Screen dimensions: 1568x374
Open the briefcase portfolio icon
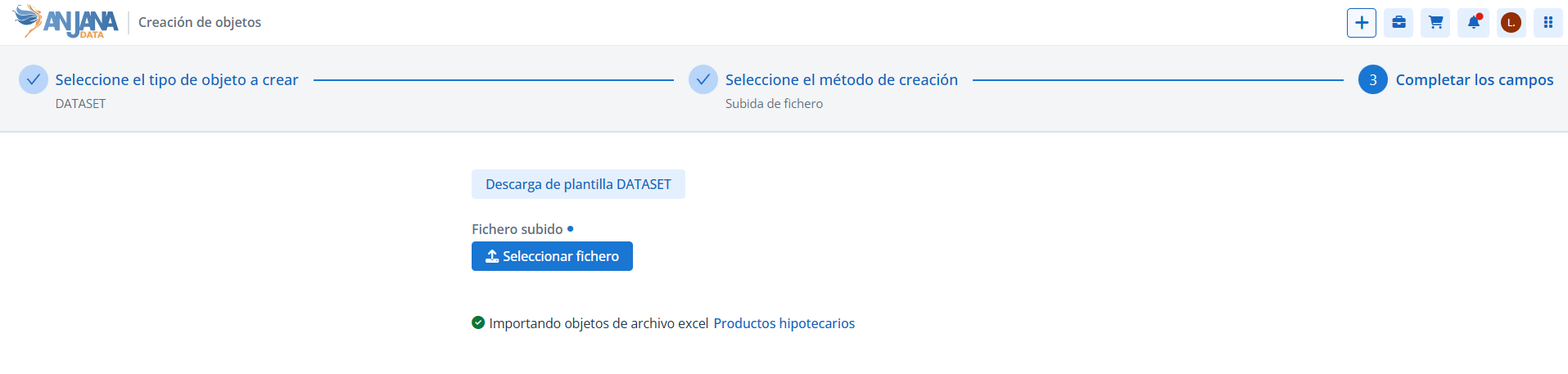click(1399, 23)
